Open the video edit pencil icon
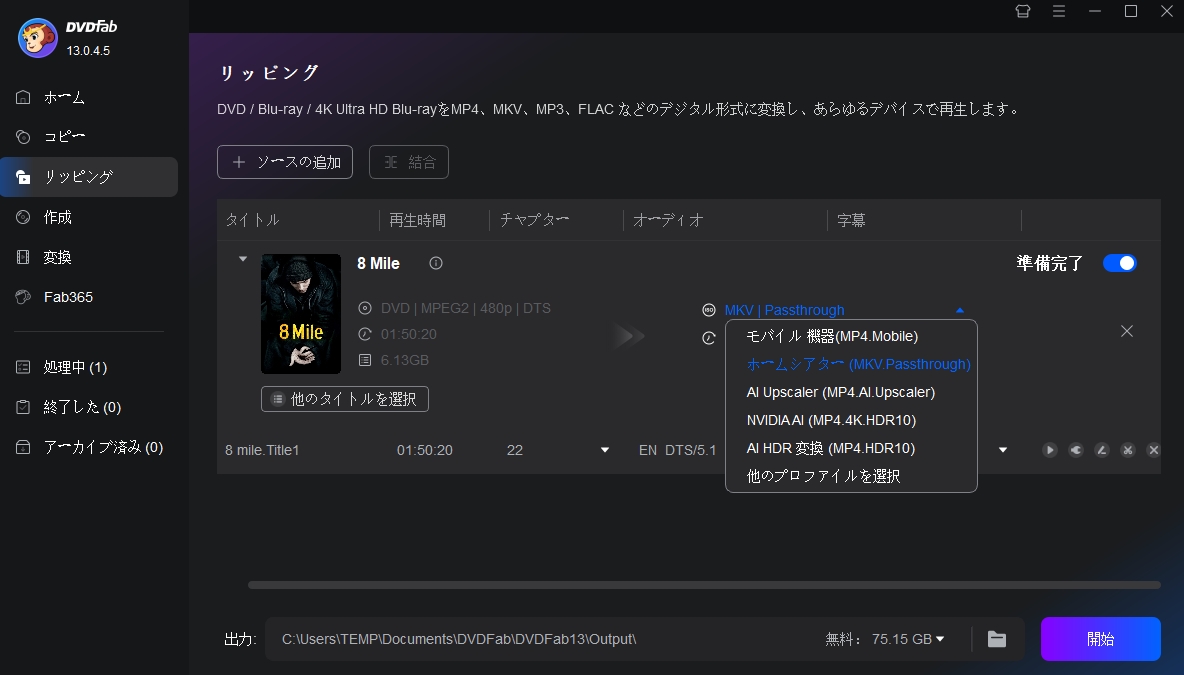1184x675 pixels. point(1102,450)
